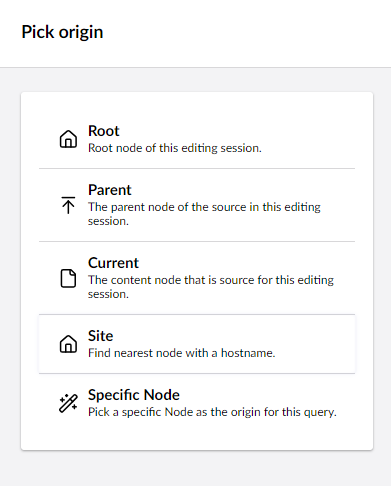Screen dimensions: 391x486
Task: Click "Pick a specific Node as the origin" text
Action: [212, 412]
